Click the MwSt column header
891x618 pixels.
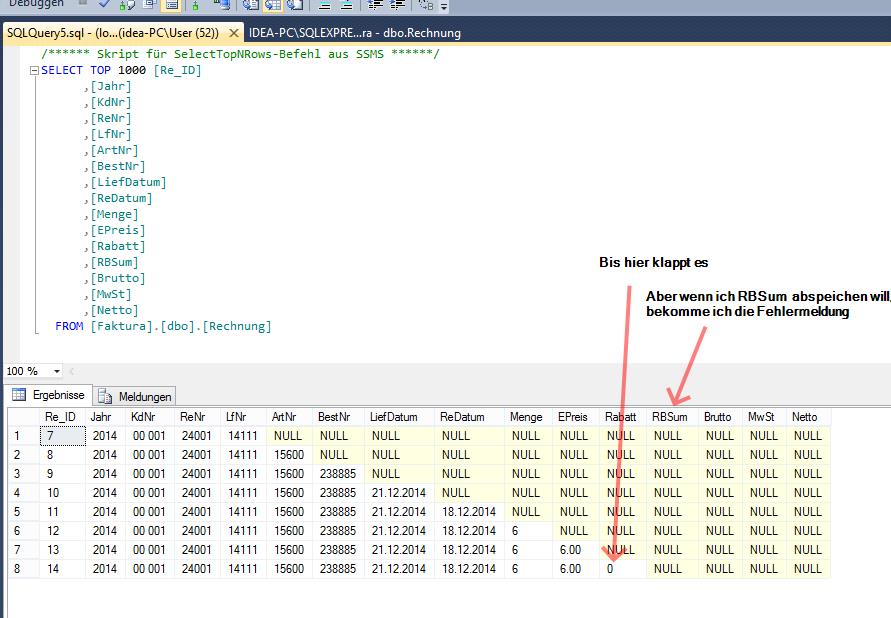coord(764,417)
